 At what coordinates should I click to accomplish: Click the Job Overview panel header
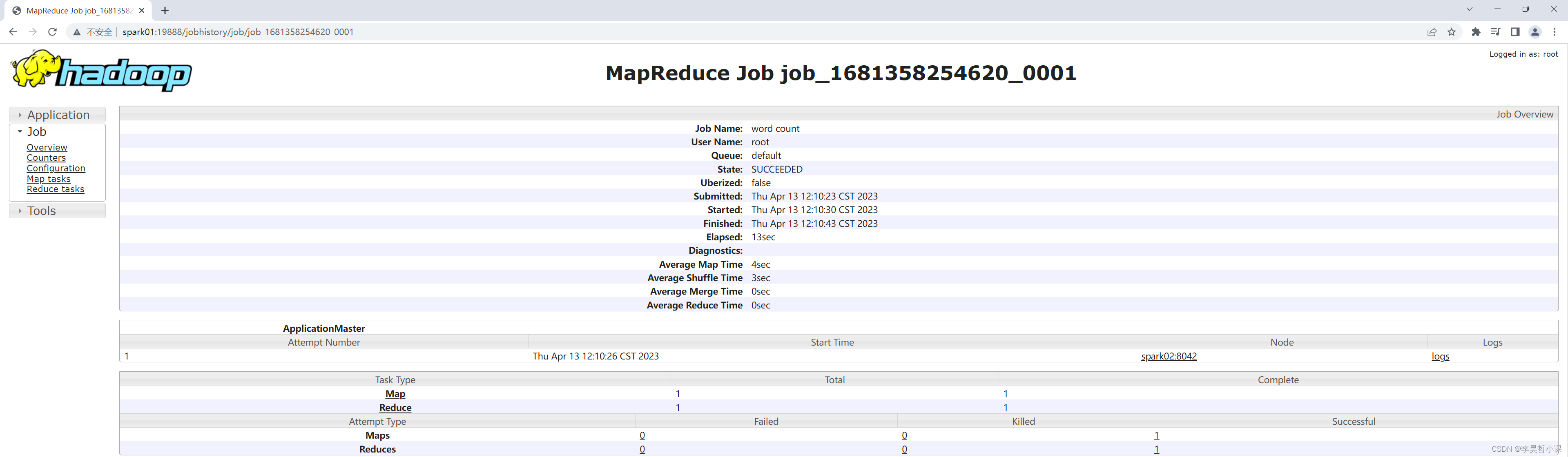(x=839, y=114)
